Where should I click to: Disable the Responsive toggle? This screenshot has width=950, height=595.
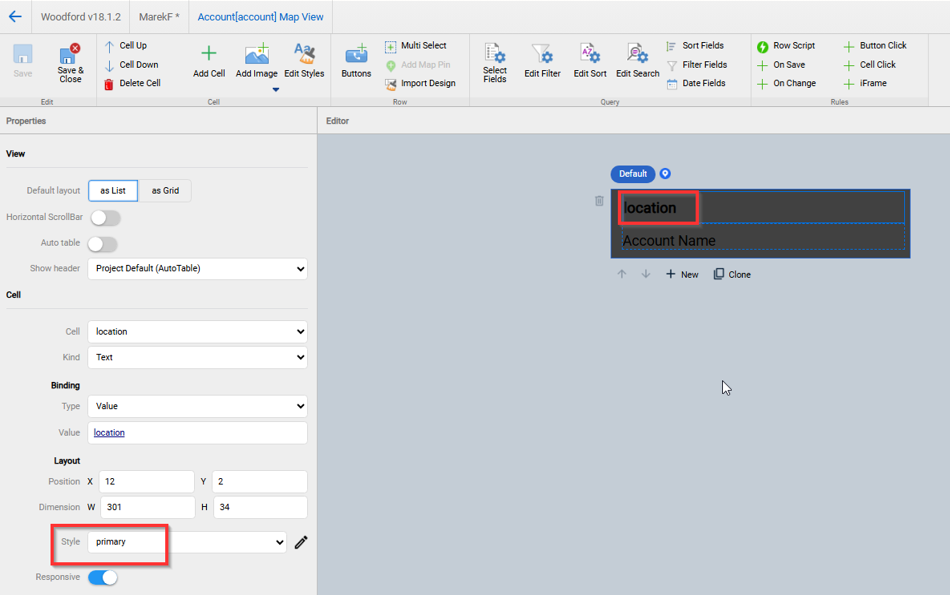(x=103, y=578)
